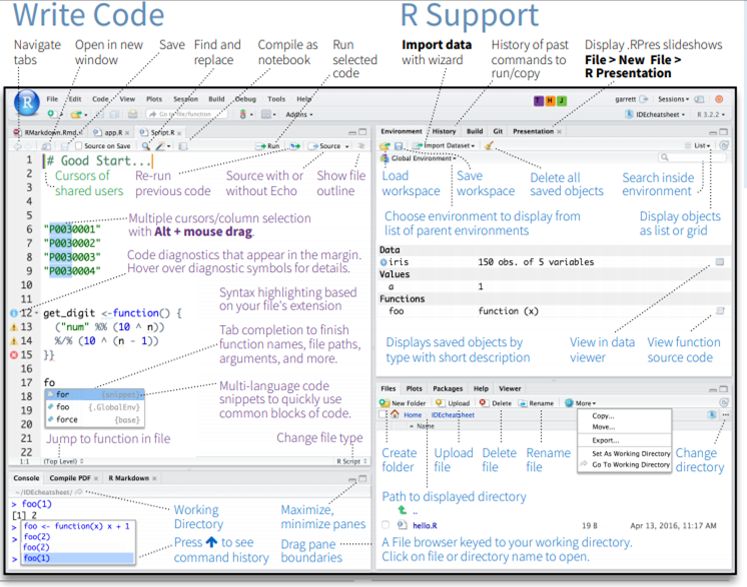Click the New Folder button
Image resolution: width=747 pixels, height=587 pixels.
tap(403, 403)
